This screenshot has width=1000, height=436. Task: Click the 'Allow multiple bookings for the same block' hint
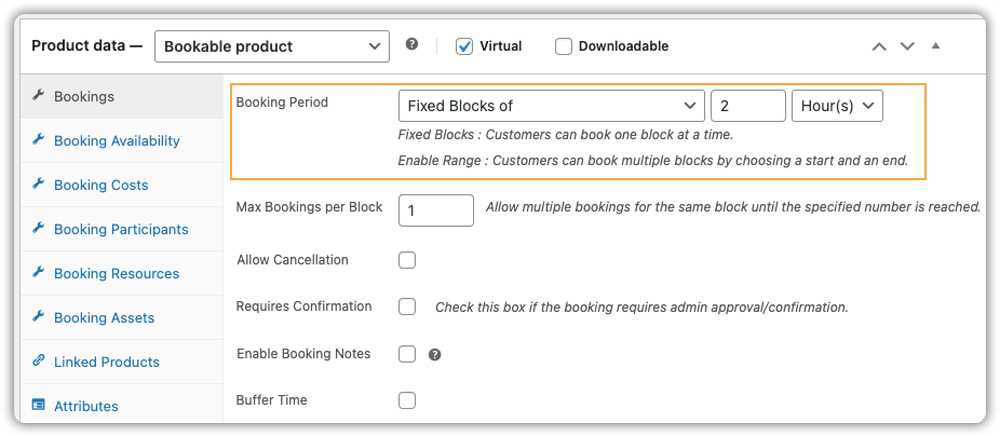pos(733,207)
